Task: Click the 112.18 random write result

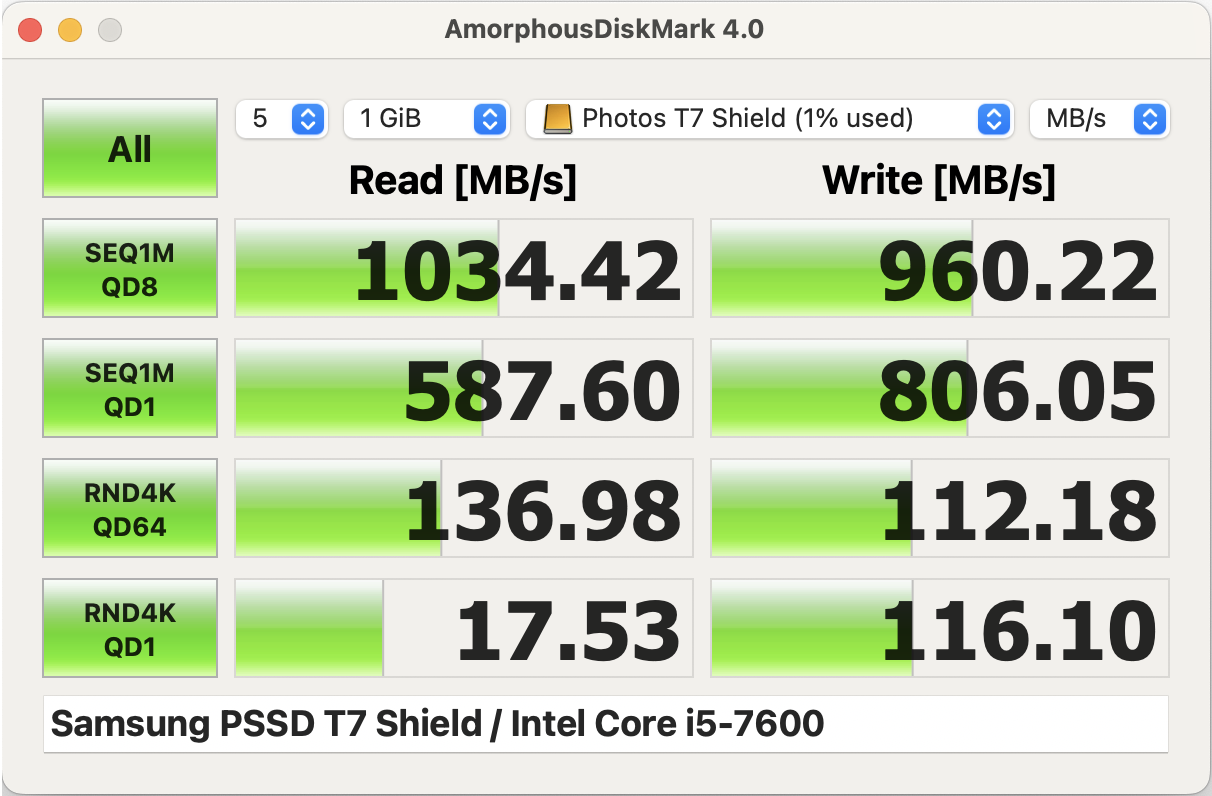Action: 939,508
